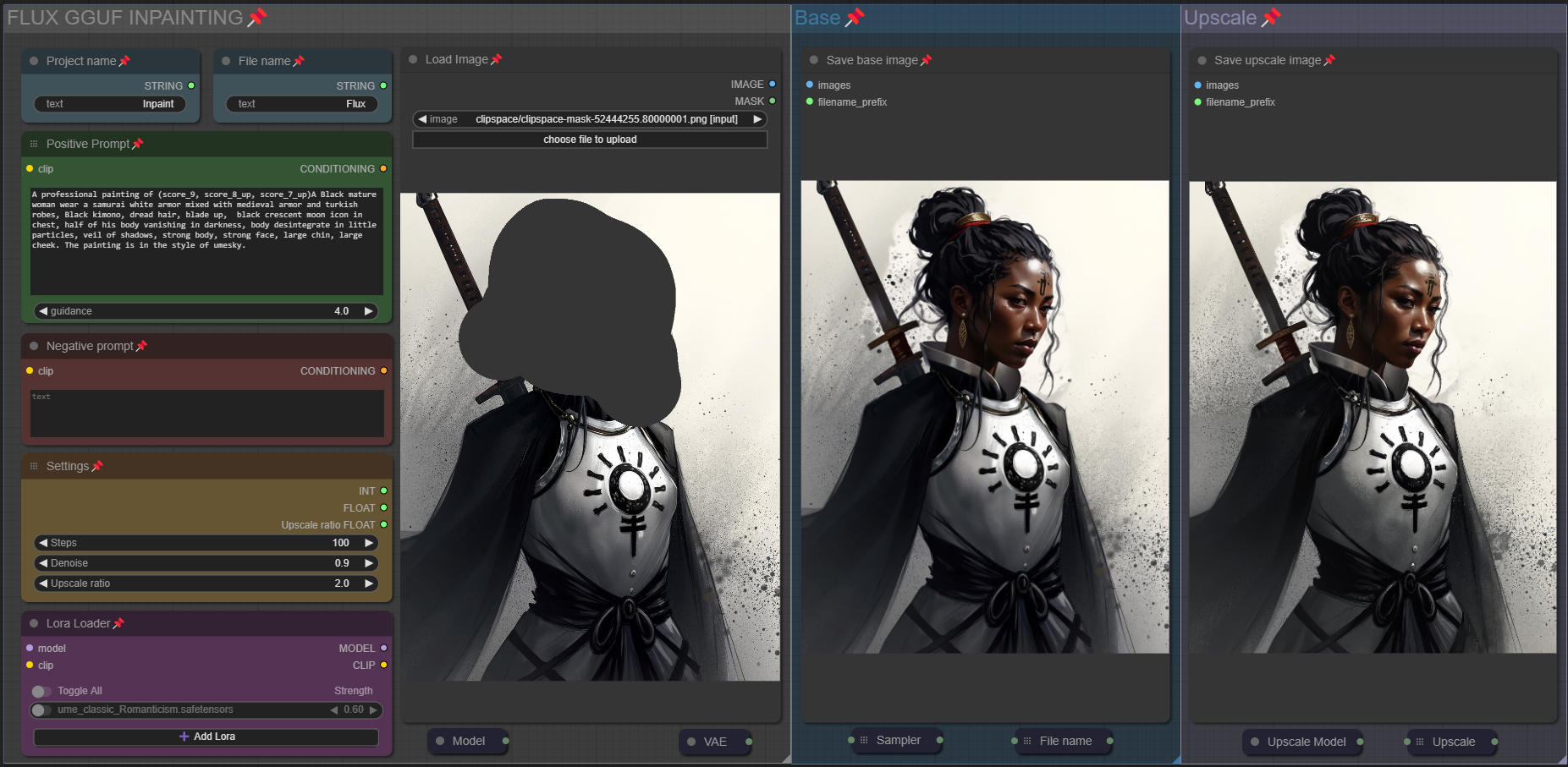
Task: Open the image filename combo box
Action: coord(590,119)
